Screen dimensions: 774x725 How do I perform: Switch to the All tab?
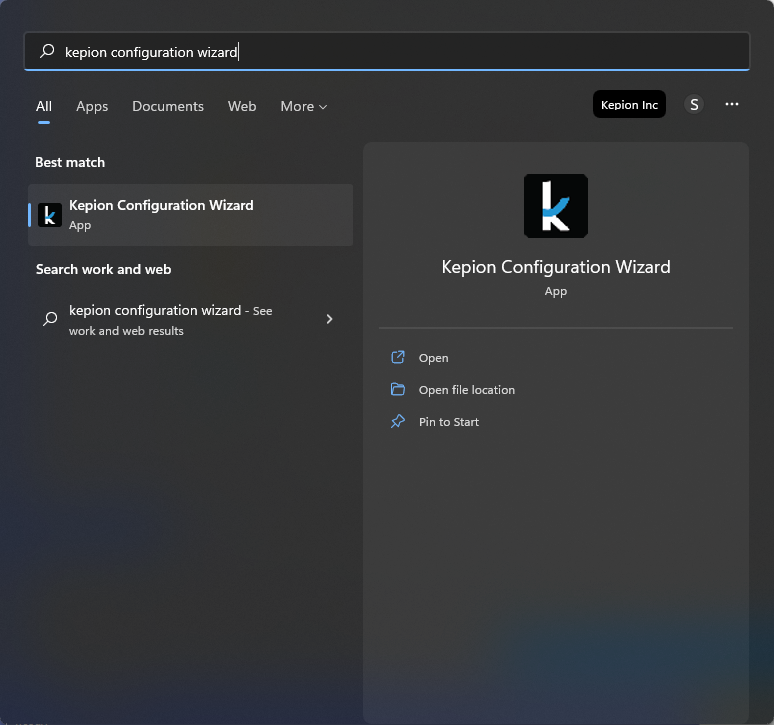43,106
